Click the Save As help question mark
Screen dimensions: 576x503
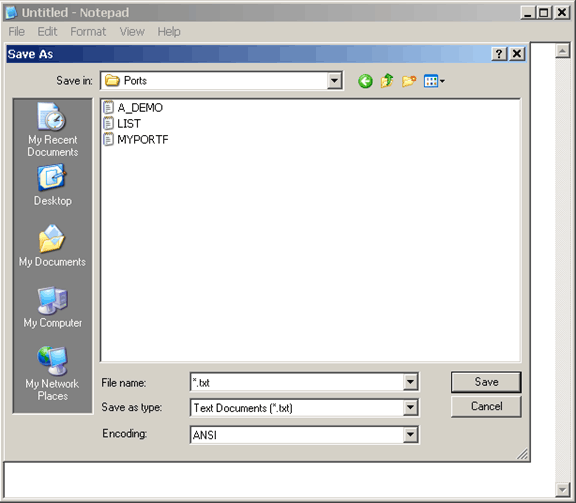click(499, 54)
